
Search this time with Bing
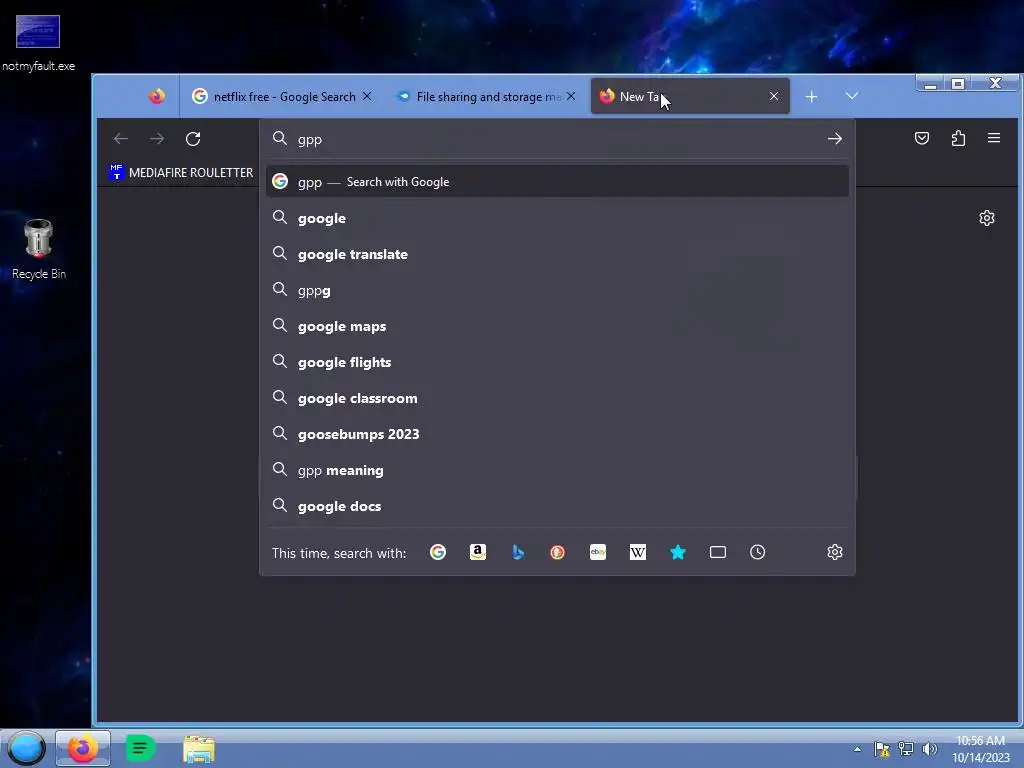518,552
